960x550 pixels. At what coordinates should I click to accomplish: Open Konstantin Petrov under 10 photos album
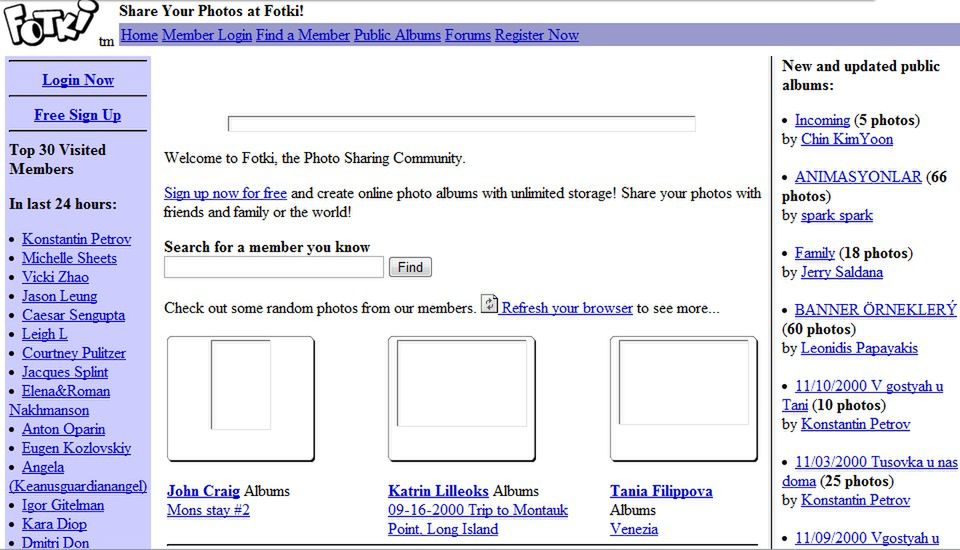(x=855, y=424)
